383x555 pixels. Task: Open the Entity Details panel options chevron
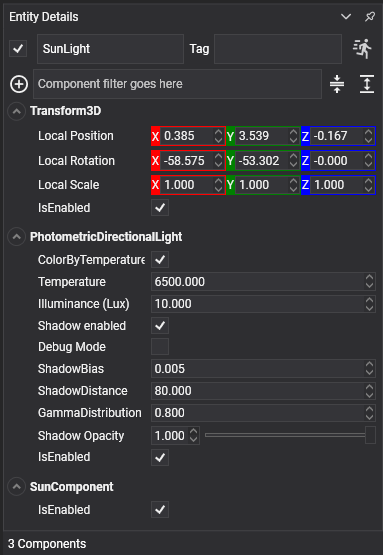click(x=345, y=17)
